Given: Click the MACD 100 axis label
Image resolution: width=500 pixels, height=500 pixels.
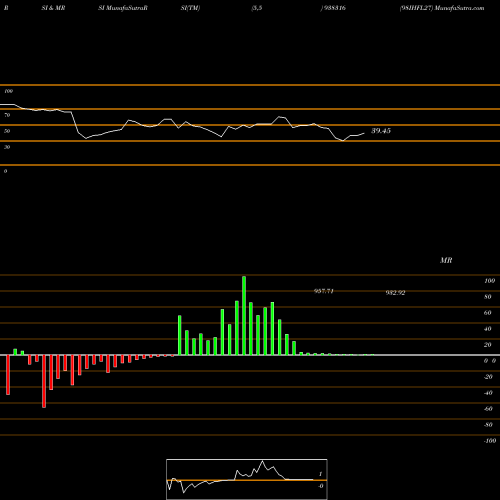Looking at the screenshot, I should click(x=490, y=281).
